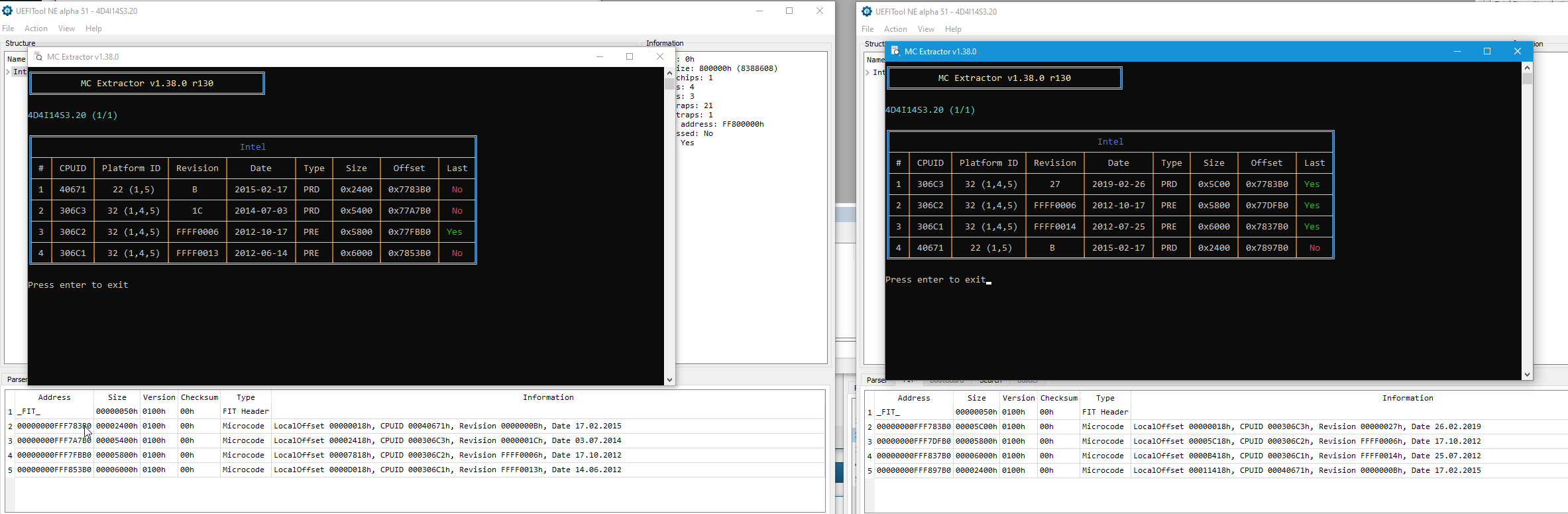The height and width of the screenshot is (514, 1568).
Task: Click scroll-down arrow of right MC Extractor console
Action: coord(1527,375)
